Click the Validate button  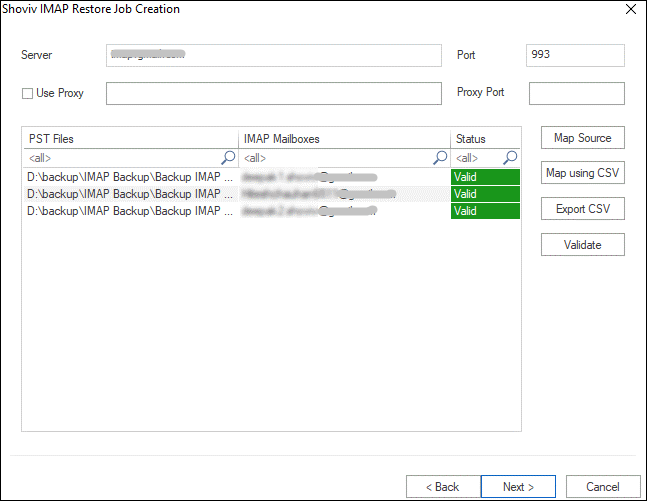583,244
